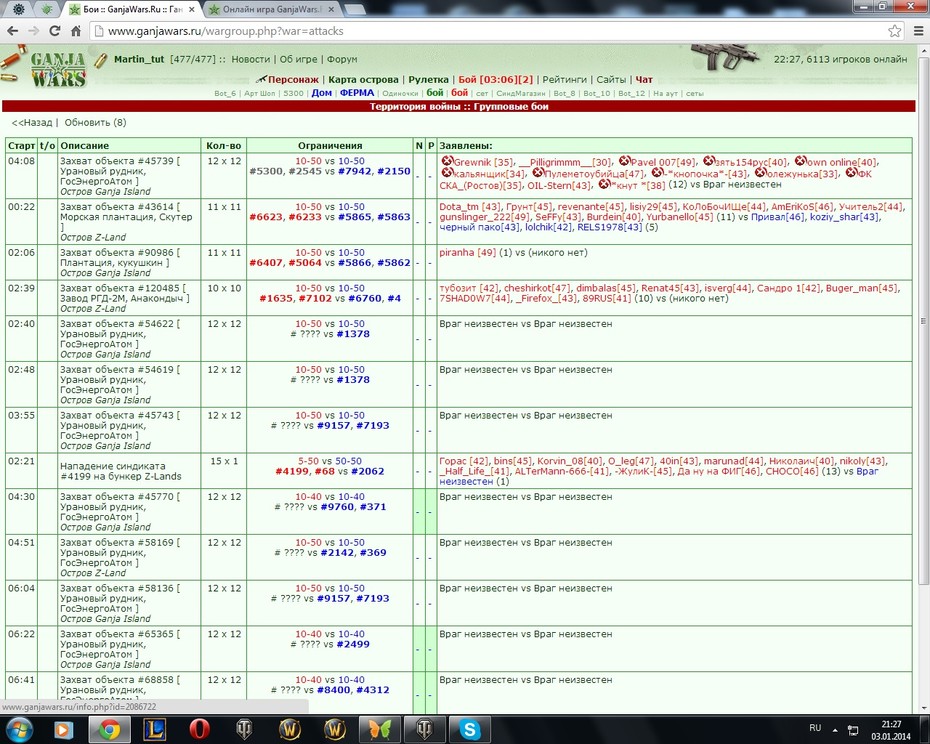930x744 pixels.
Task: Open Skype from the taskbar
Action: click(469, 729)
